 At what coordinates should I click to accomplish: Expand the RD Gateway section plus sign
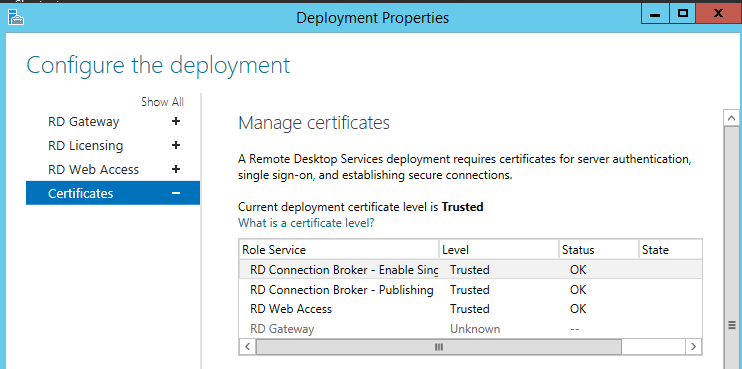point(176,122)
